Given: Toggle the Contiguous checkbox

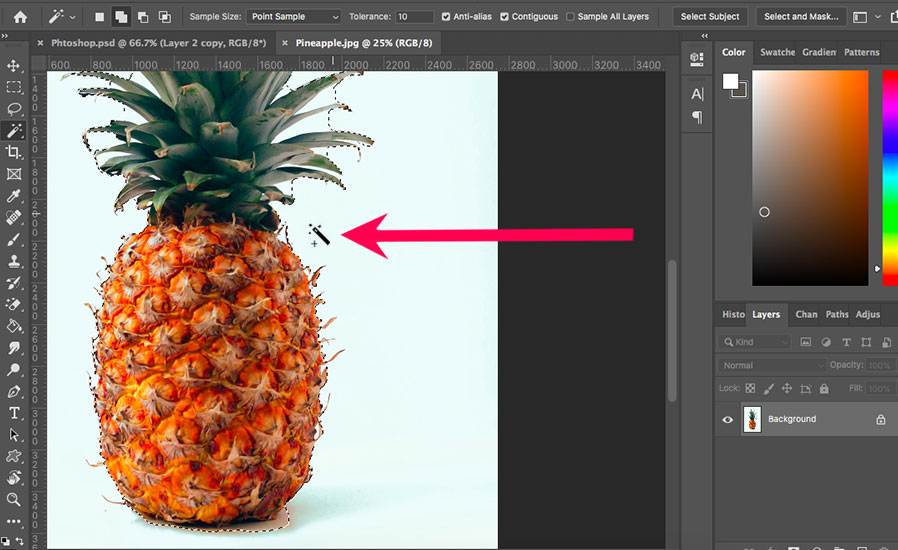Looking at the screenshot, I should (x=504, y=17).
